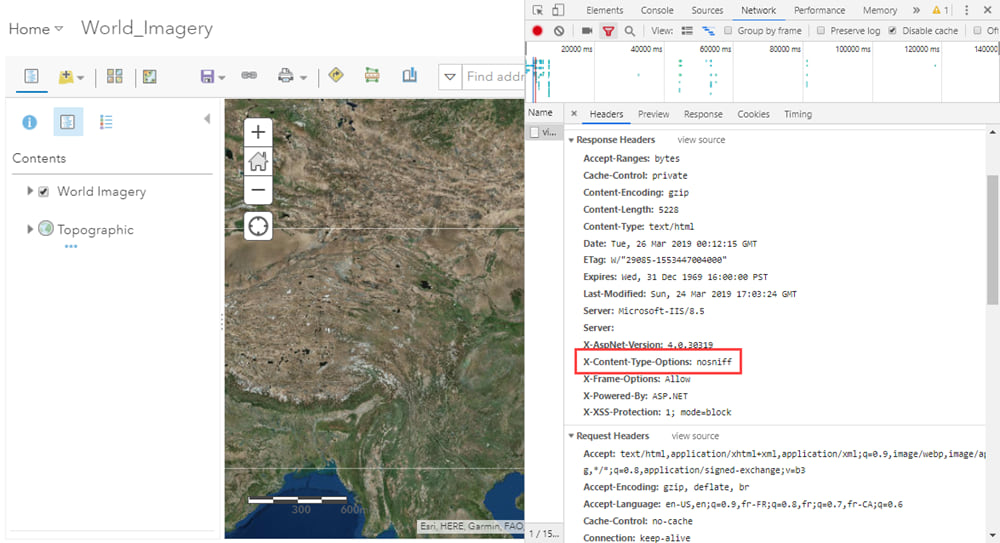Collapse the Request Headers section
1000x543 pixels.
pos(571,436)
